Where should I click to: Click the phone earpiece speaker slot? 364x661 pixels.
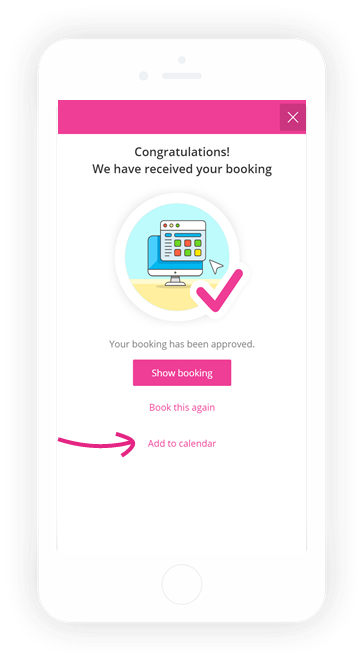(x=182, y=76)
